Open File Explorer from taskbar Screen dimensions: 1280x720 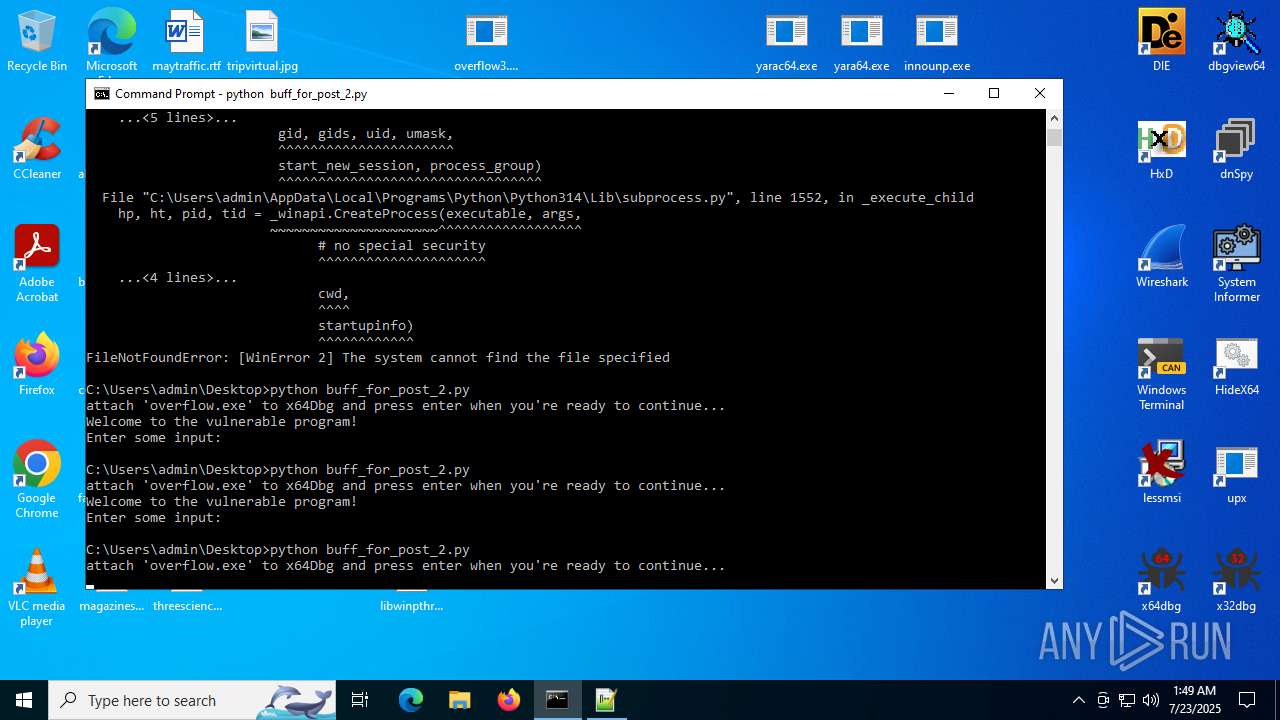459,700
